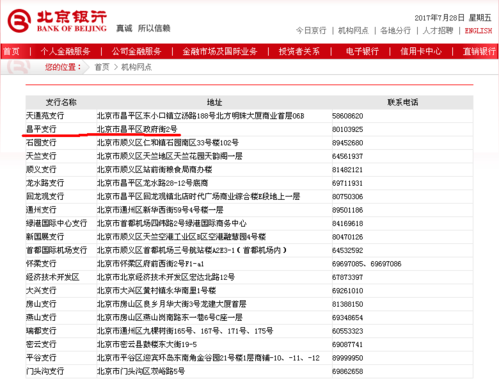Click phone number 84169618
Viewport: 499px width, 388px height.
pyautogui.click(x=348, y=223)
